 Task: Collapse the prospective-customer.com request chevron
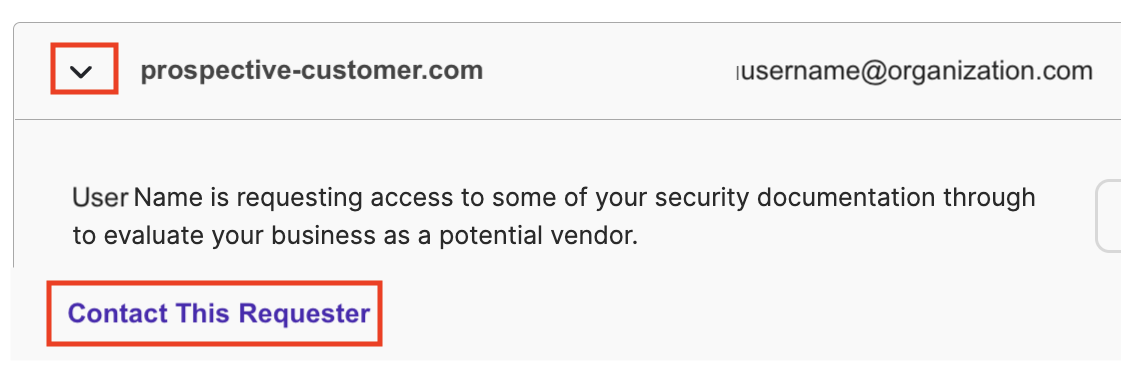[83, 71]
